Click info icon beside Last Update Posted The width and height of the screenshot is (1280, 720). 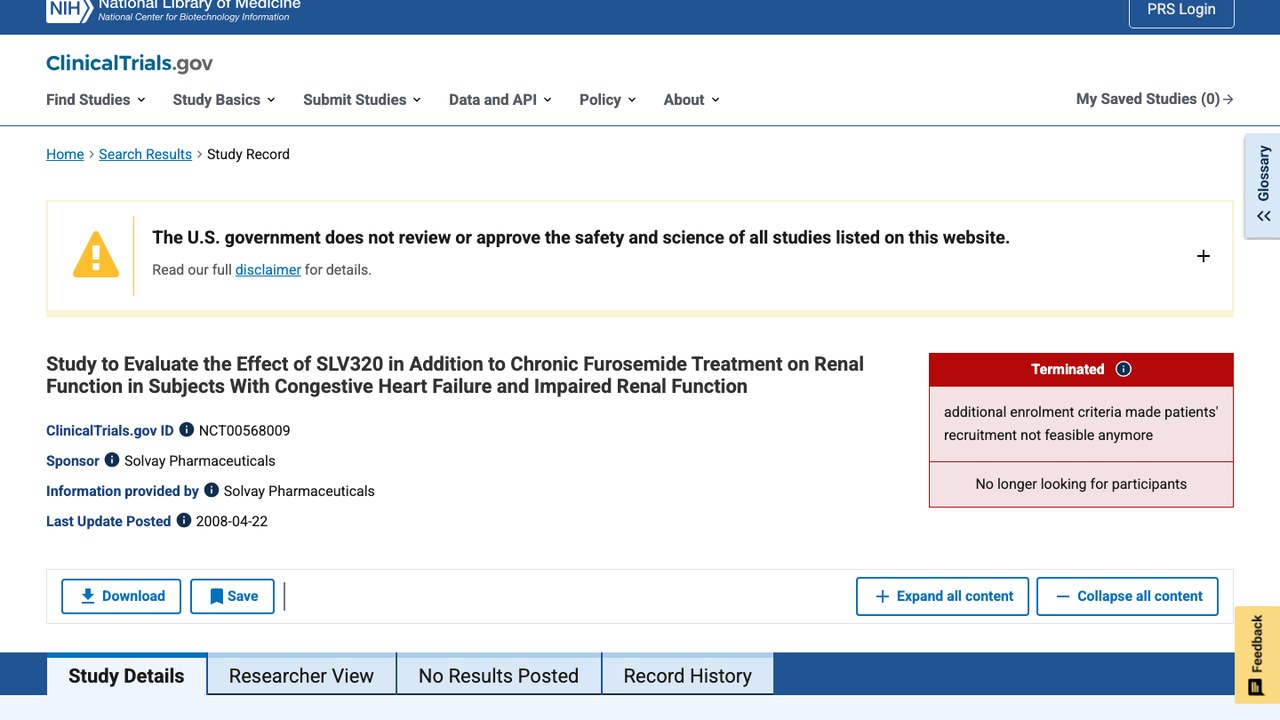[184, 520]
